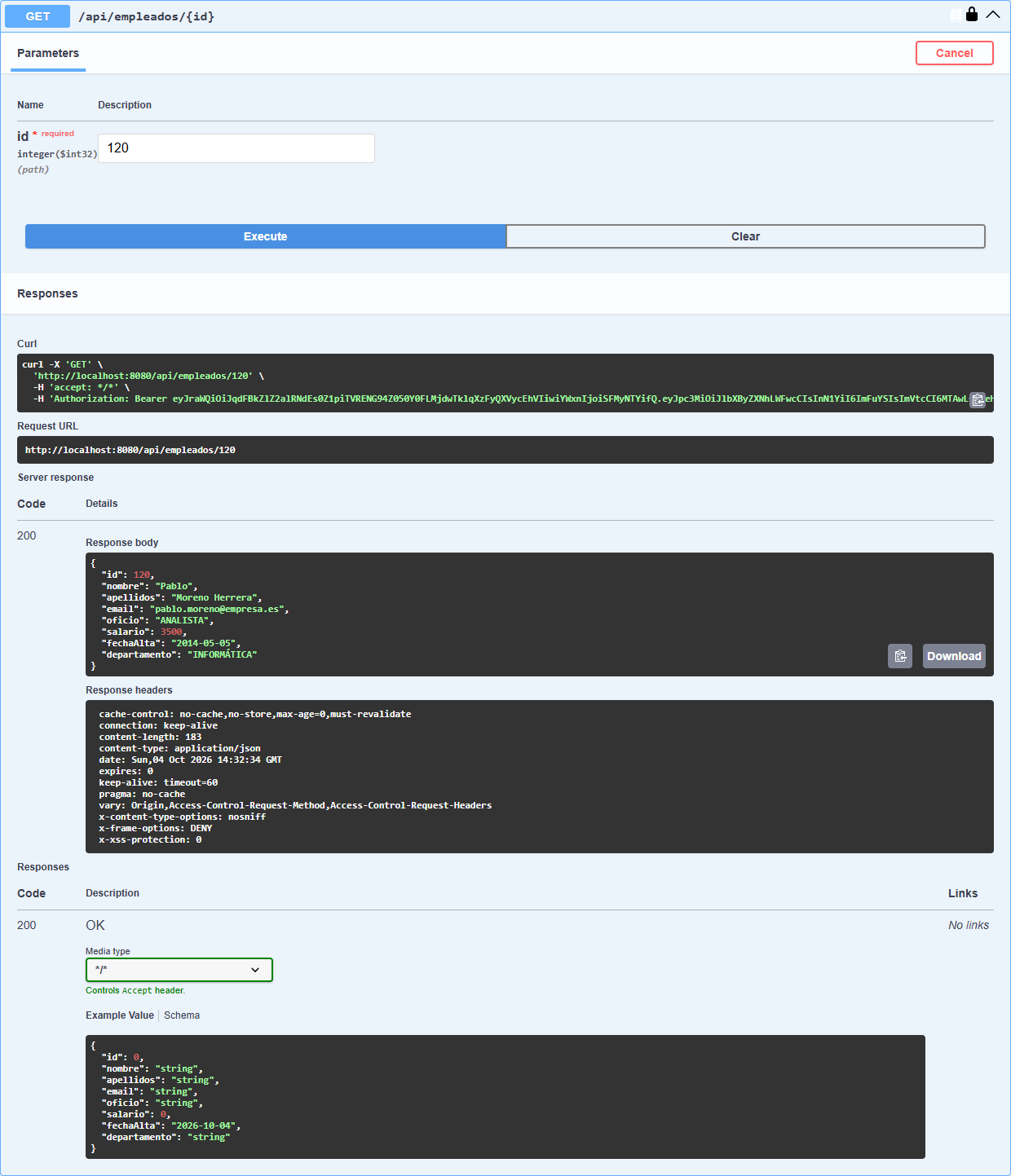The width and height of the screenshot is (1011, 1176).
Task: Click the authorization lock icon
Action: (972, 14)
